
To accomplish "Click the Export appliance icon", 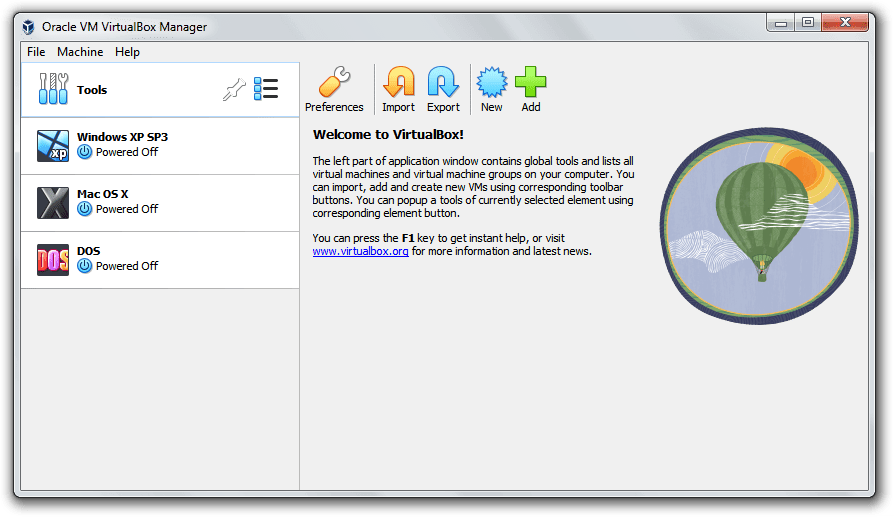I will [x=443, y=82].
